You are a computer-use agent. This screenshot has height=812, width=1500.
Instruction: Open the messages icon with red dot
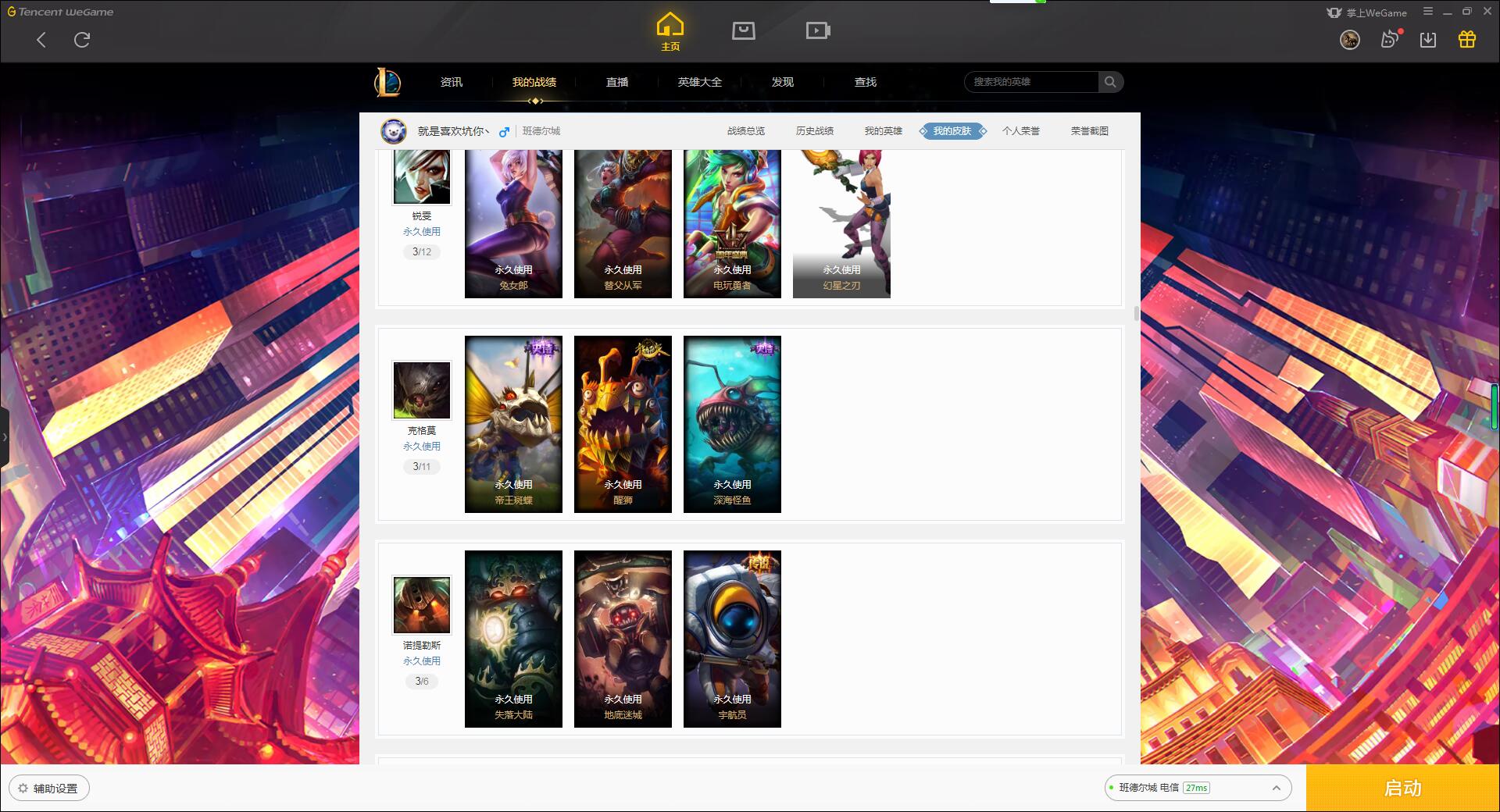(x=1390, y=39)
